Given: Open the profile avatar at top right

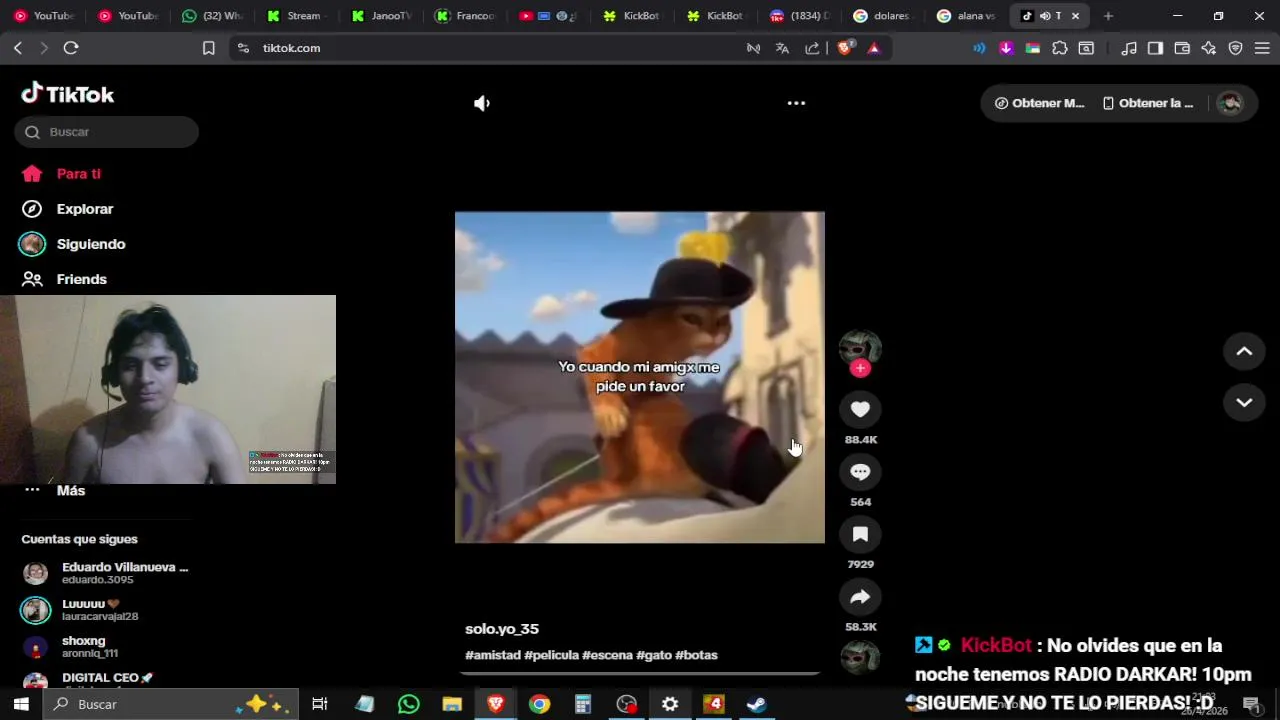Looking at the screenshot, I should pyautogui.click(x=1230, y=103).
